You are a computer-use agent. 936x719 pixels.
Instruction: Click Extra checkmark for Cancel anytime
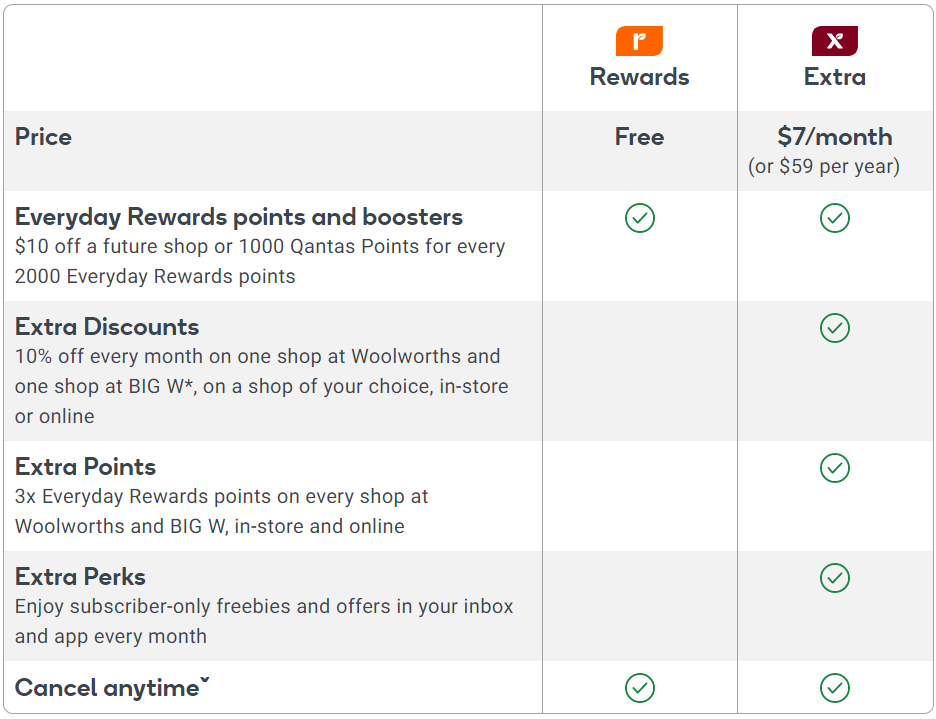tap(835, 688)
